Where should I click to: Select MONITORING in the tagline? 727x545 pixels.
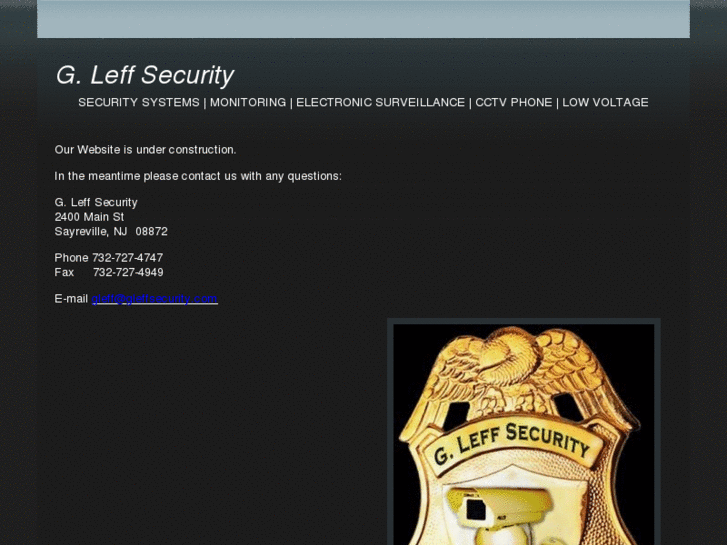point(248,102)
